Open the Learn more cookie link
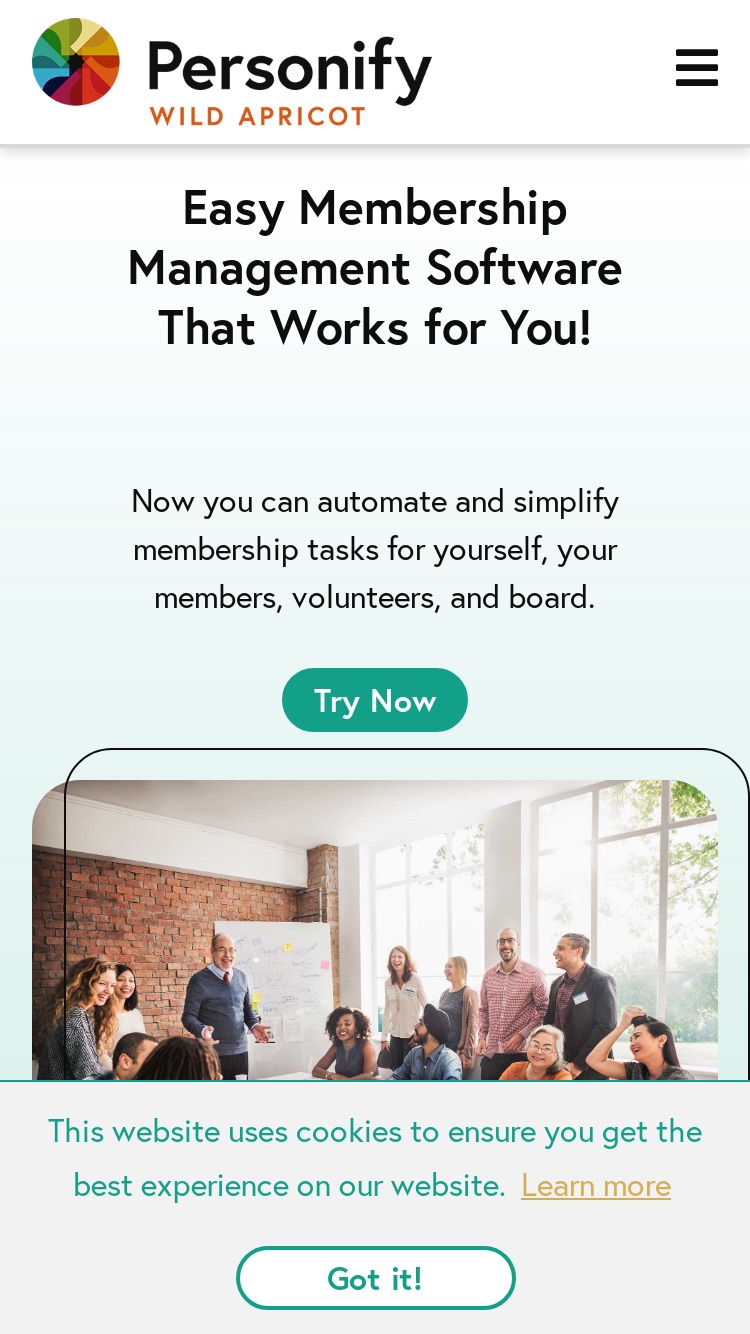This screenshot has width=750, height=1334. [596, 1186]
